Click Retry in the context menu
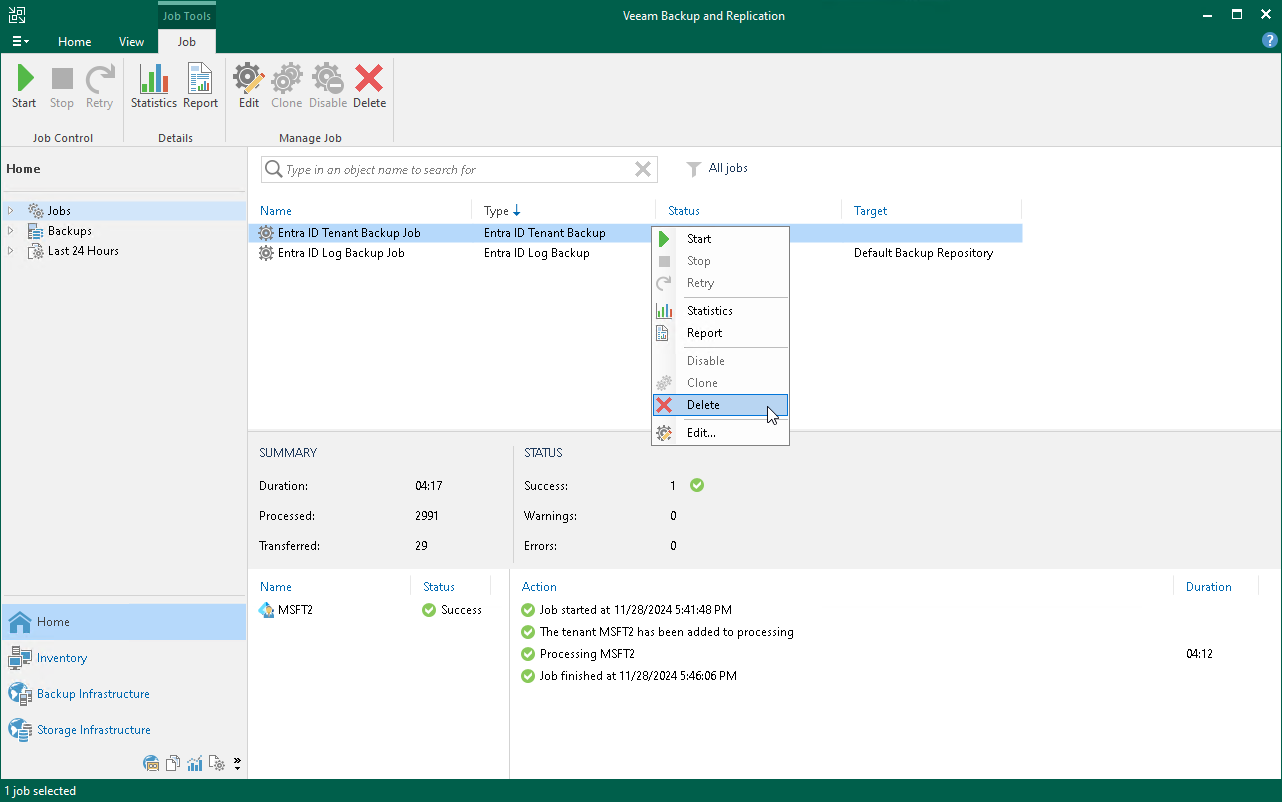This screenshot has width=1282, height=802. [x=720, y=283]
